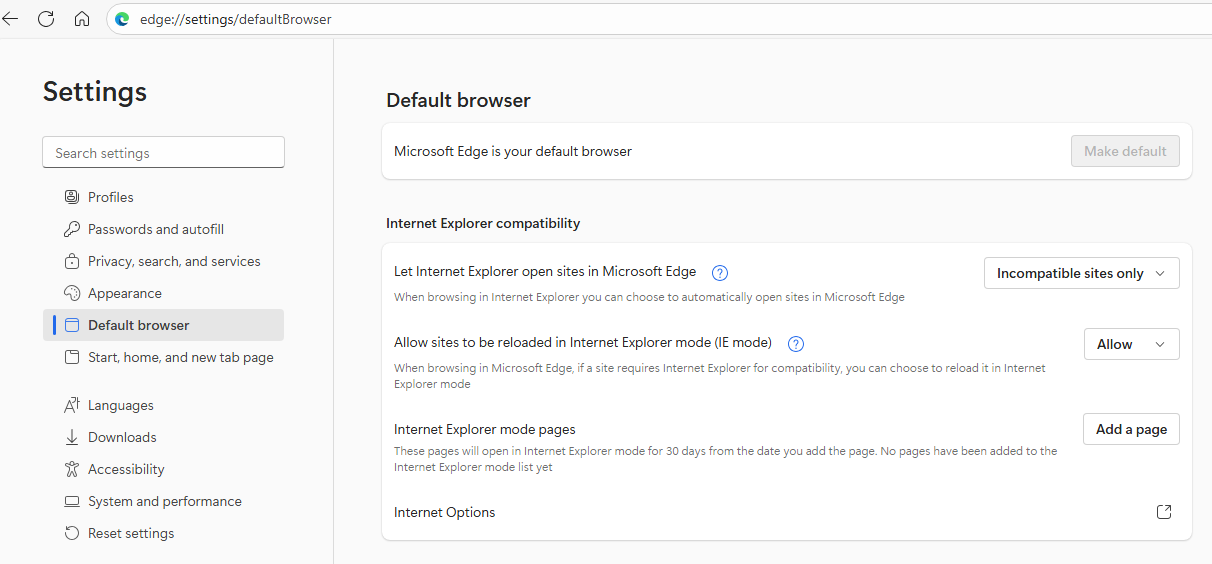Go to System and performance
This screenshot has height=564, width=1212.
coord(164,501)
